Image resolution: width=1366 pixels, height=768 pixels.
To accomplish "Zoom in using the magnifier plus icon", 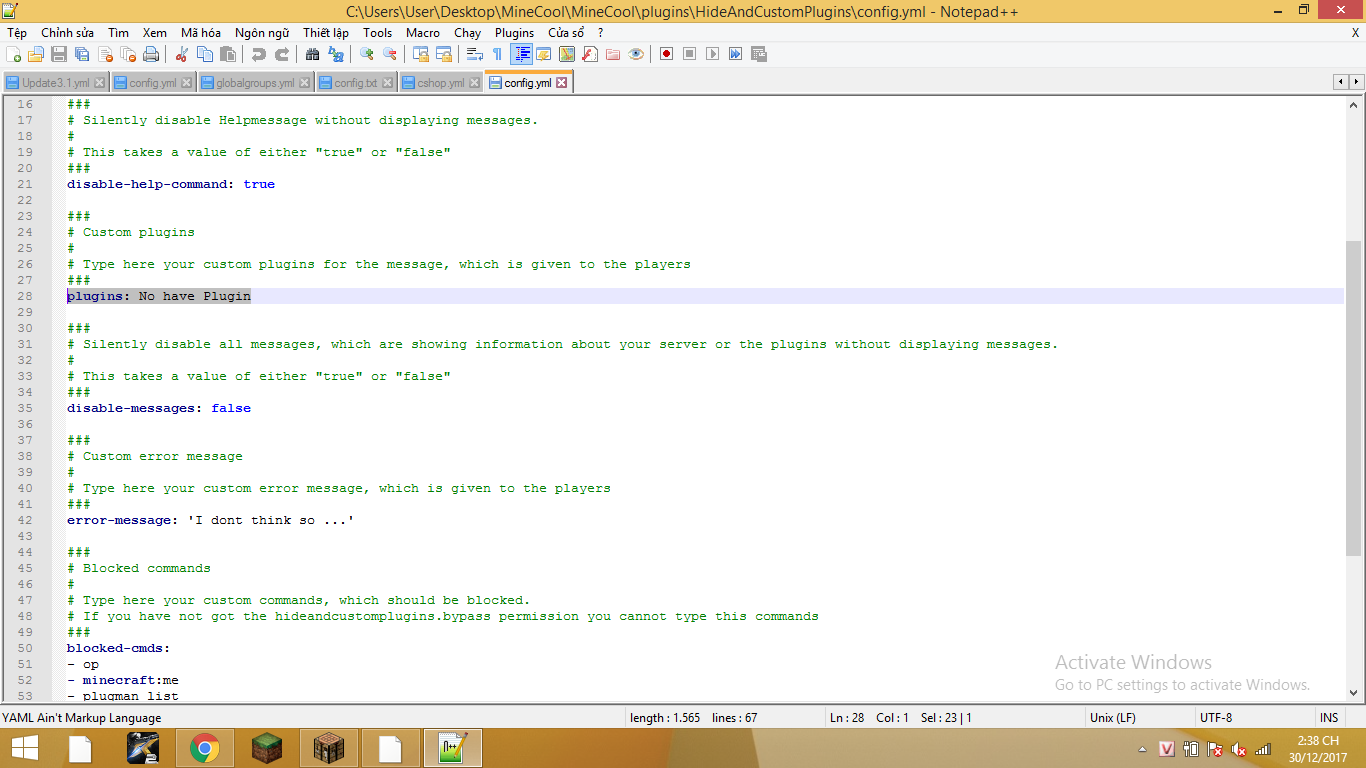I will point(367,54).
